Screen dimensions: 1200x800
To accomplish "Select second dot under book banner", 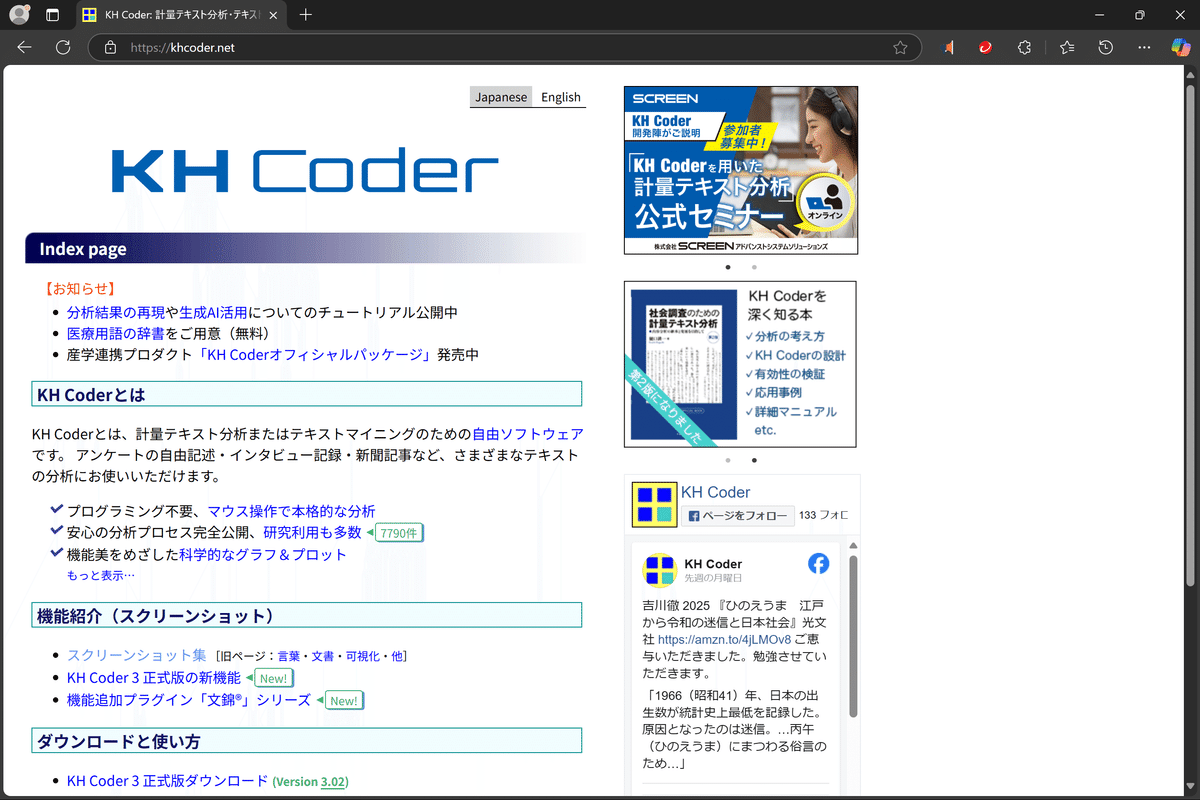I will point(754,460).
